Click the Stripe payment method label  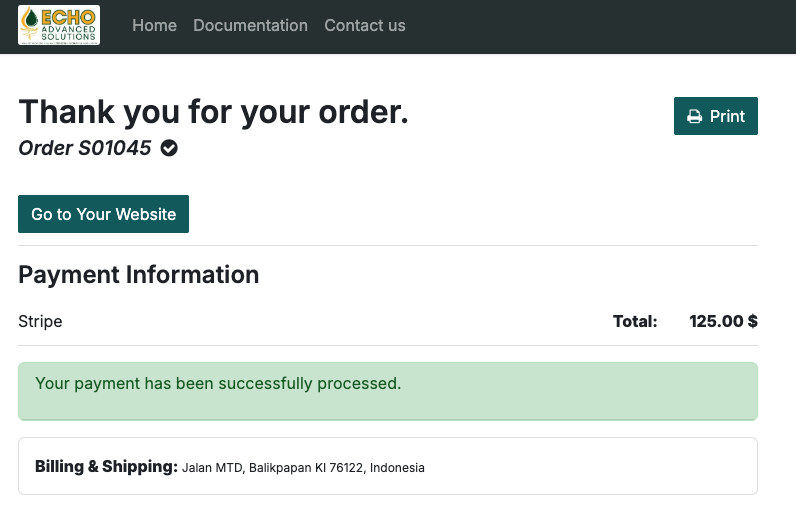(40, 322)
